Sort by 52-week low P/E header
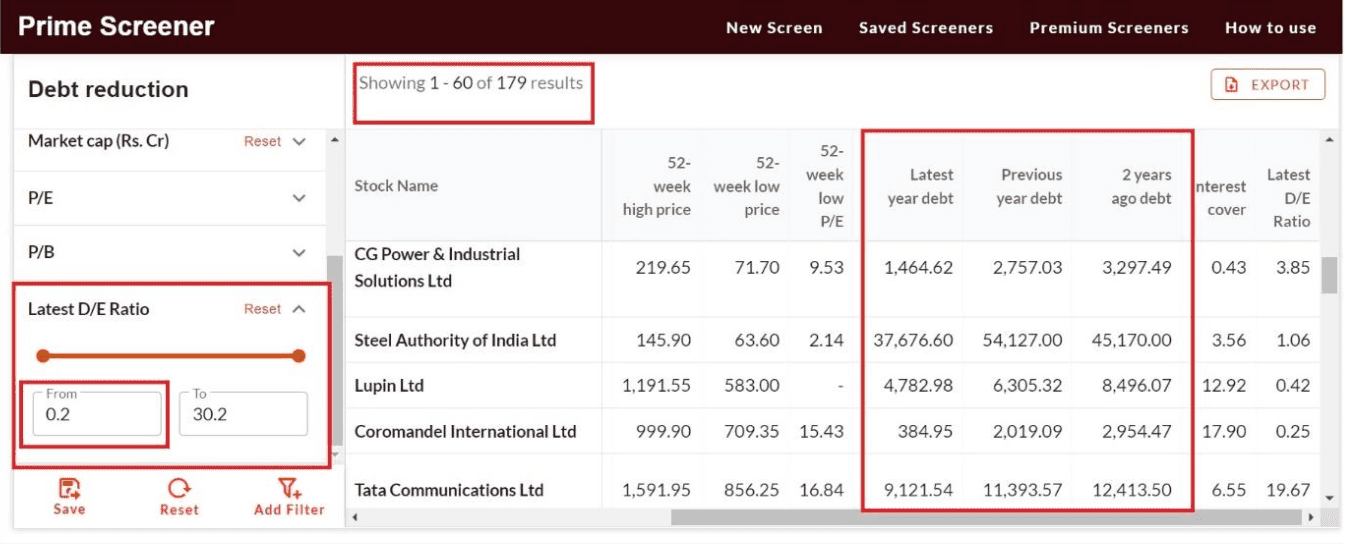Screen dimensions: 1345x544 click(x=825, y=186)
